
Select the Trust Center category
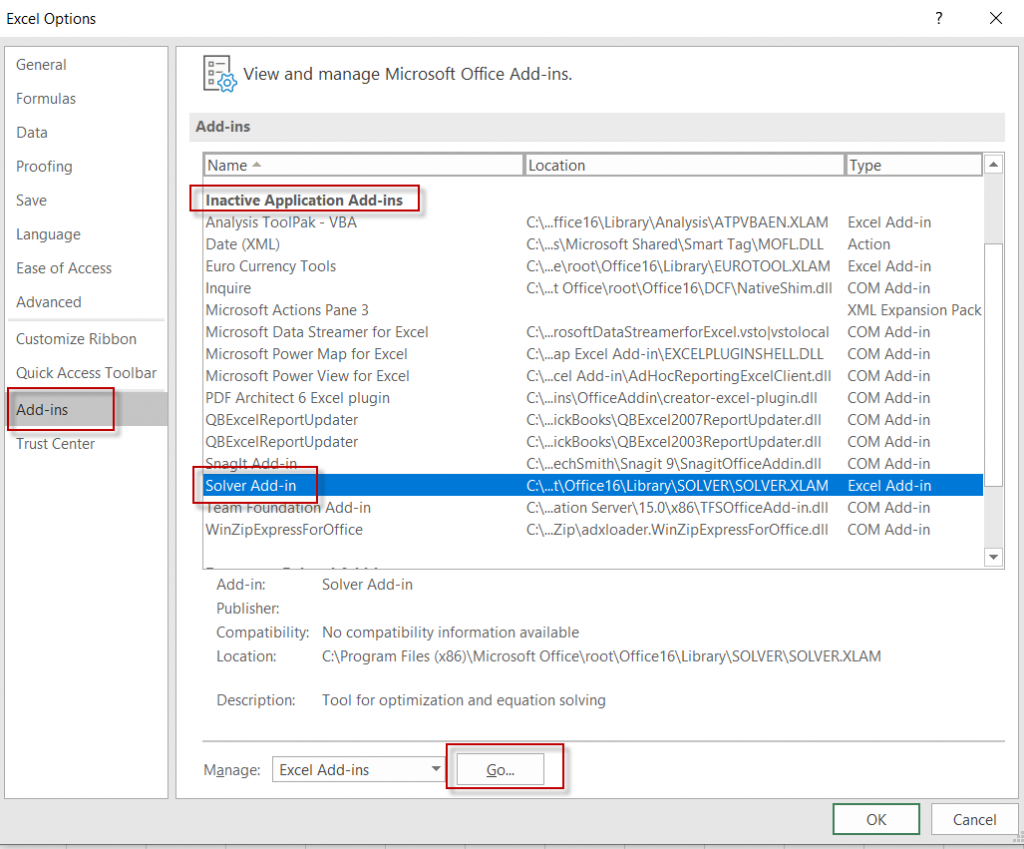point(56,444)
